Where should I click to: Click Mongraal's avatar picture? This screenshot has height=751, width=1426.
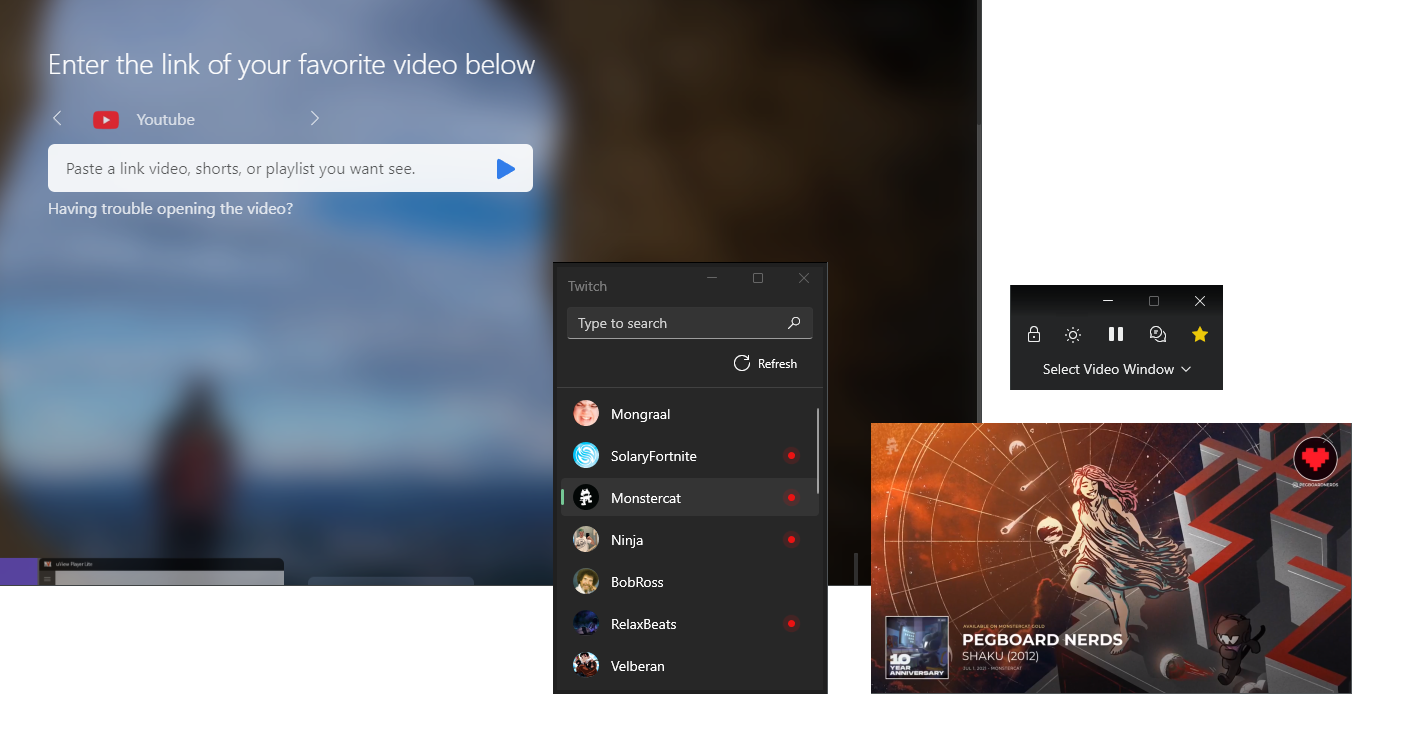point(586,414)
